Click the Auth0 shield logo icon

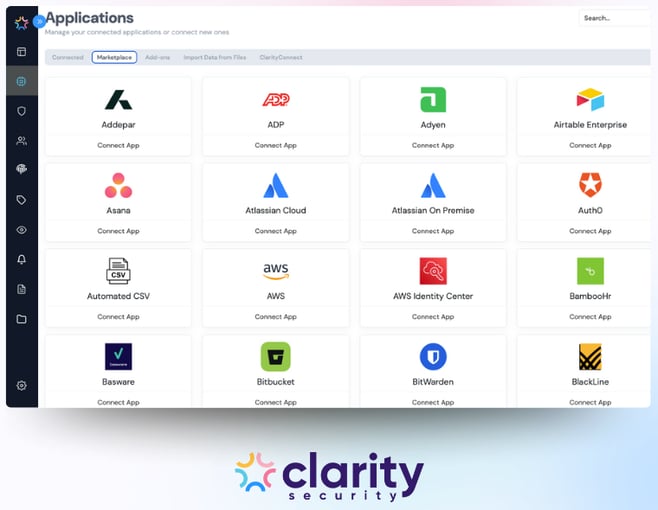(590, 185)
